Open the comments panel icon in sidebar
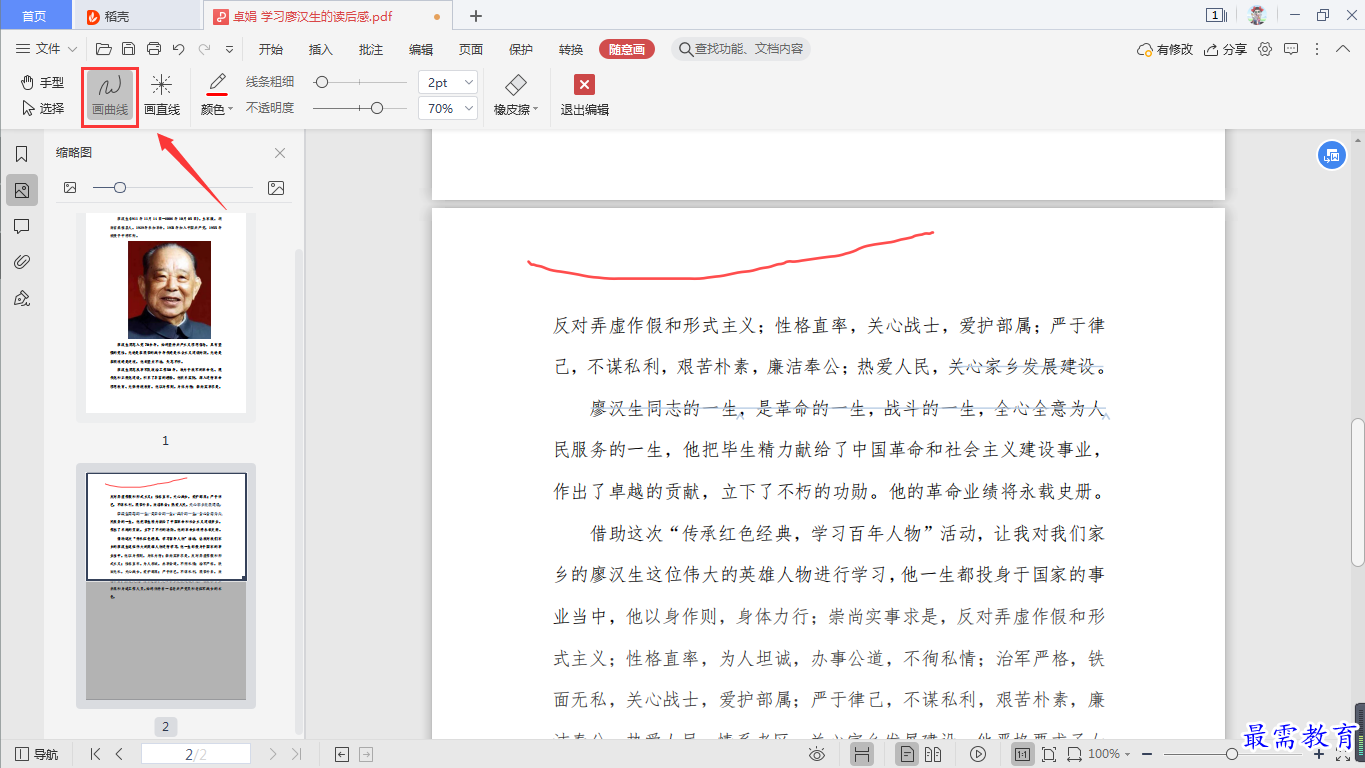 click(x=21, y=226)
